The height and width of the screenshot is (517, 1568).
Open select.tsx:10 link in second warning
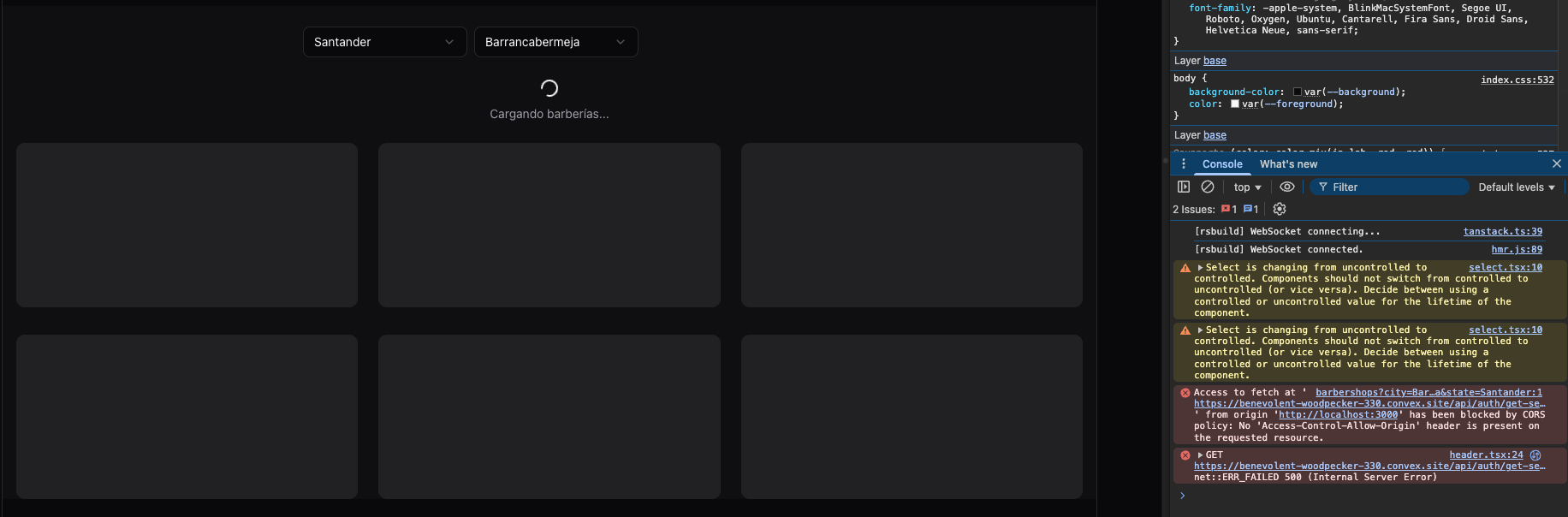click(1506, 330)
